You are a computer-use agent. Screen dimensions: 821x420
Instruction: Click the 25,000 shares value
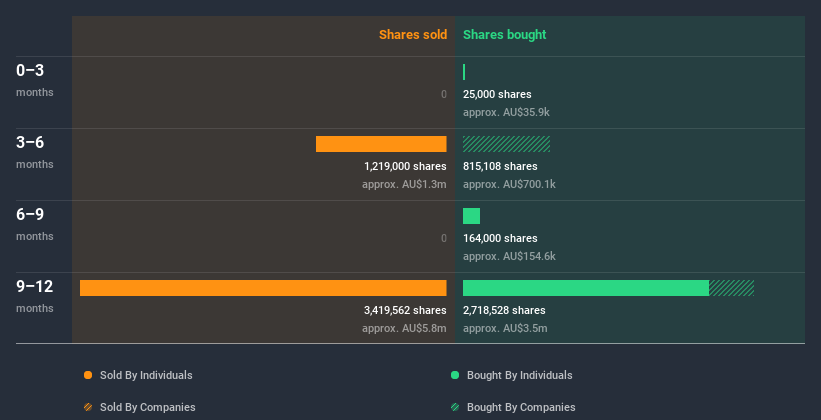point(497,94)
